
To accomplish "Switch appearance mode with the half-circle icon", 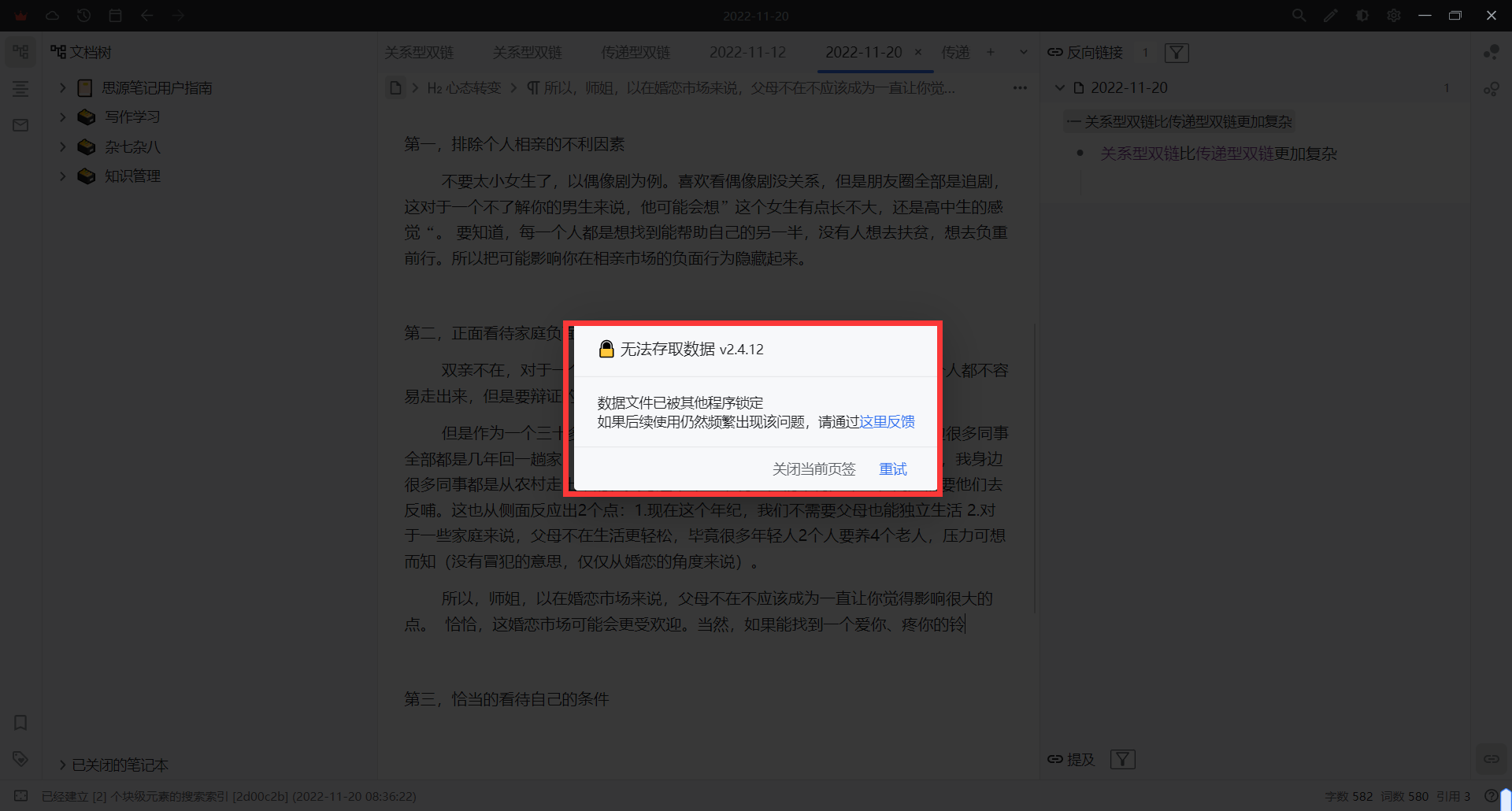I will [x=1362, y=16].
